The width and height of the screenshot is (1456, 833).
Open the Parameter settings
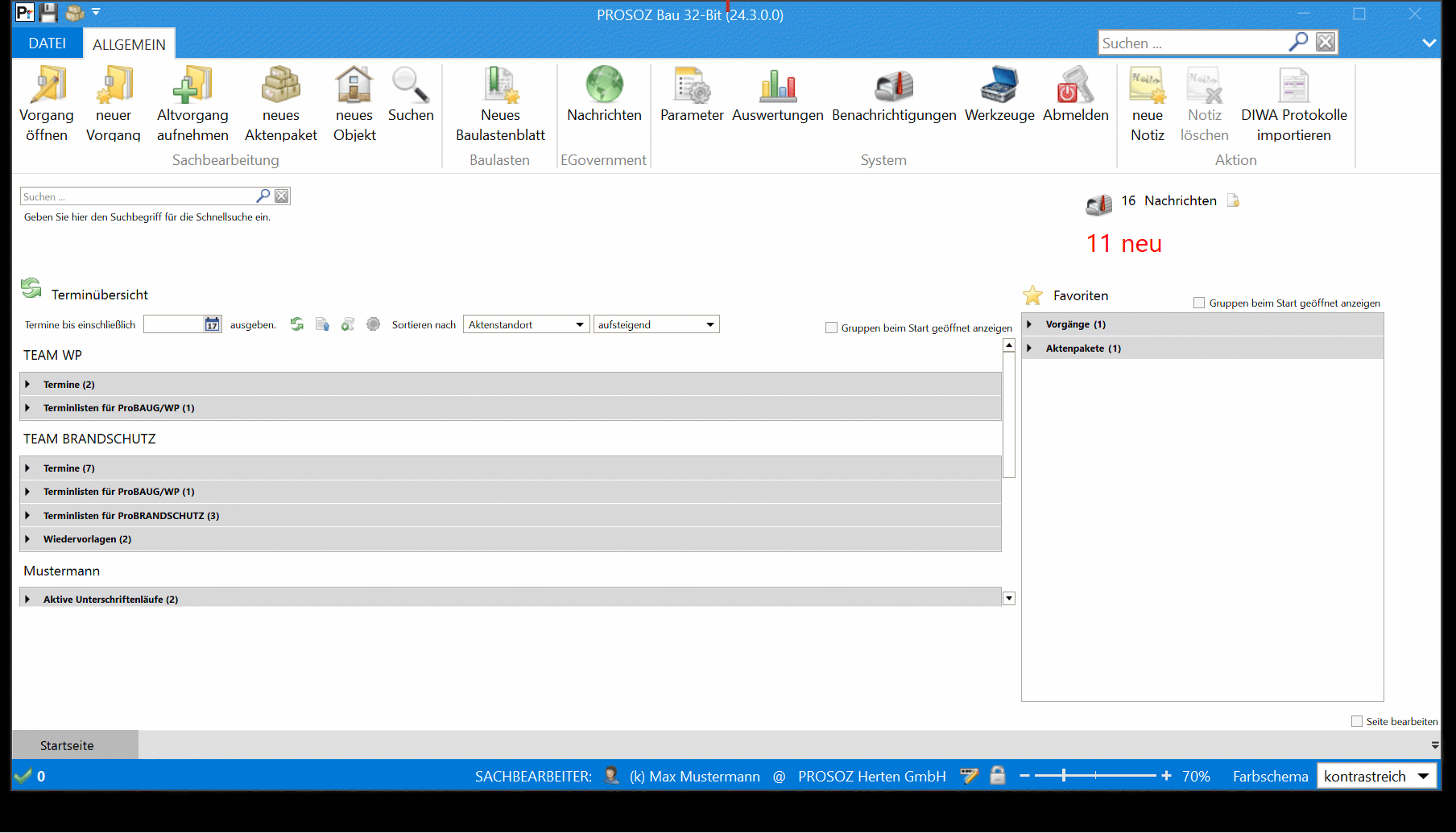pyautogui.click(x=692, y=94)
